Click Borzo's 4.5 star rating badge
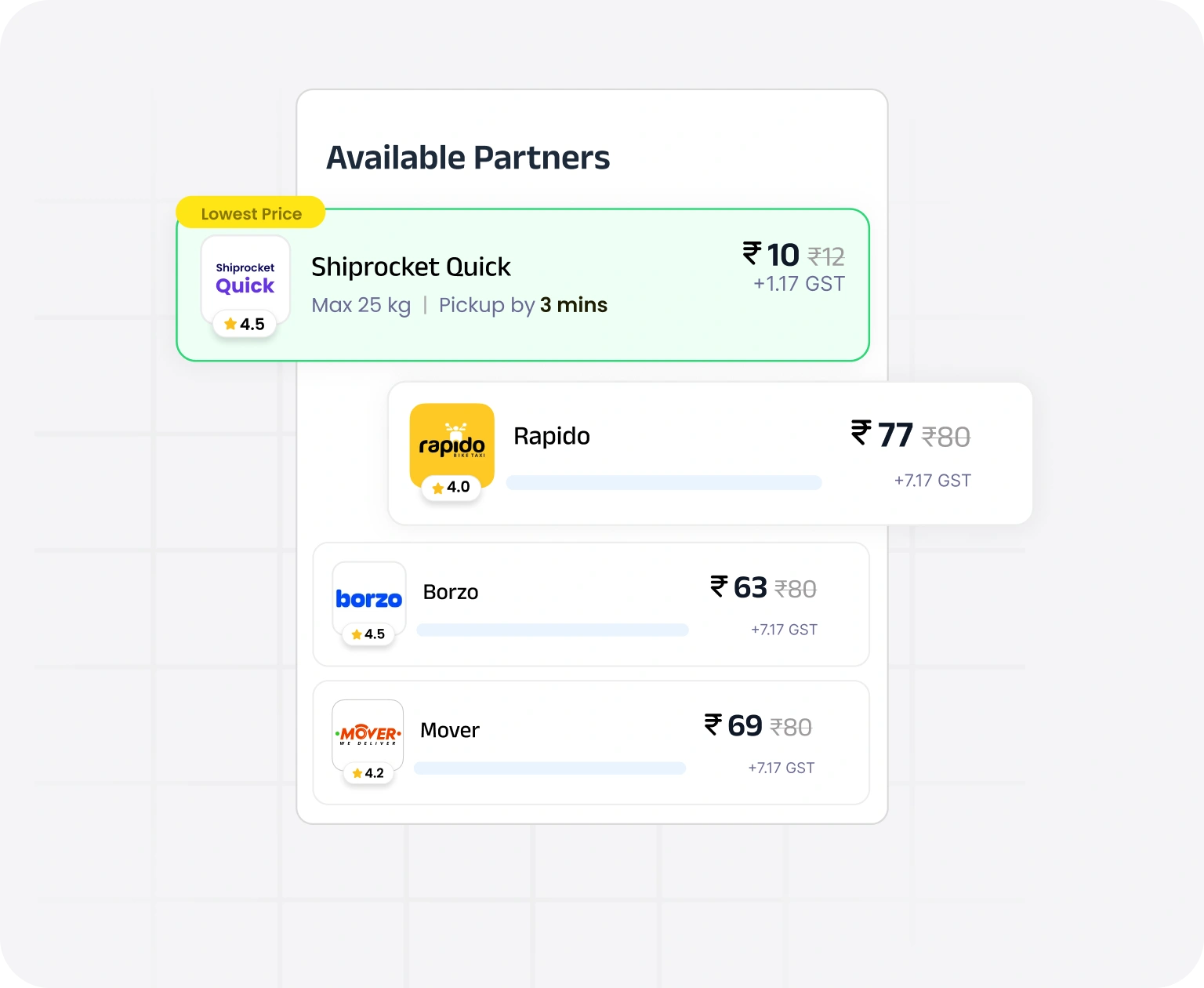The height and width of the screenshot is (988, 1204). click(x=368, y=634)
